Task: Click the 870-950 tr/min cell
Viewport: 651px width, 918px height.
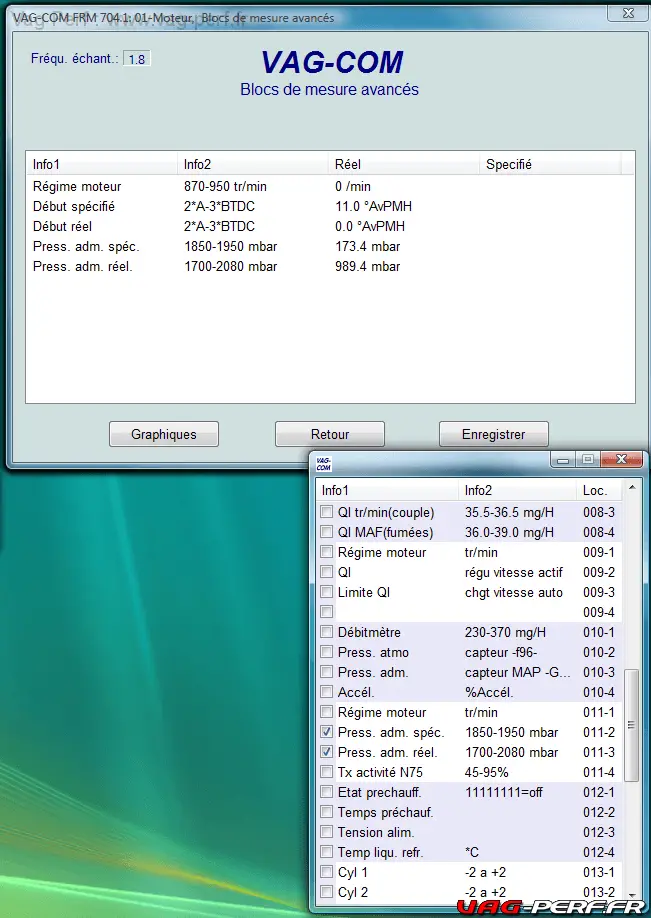Action: coord(225,187)
